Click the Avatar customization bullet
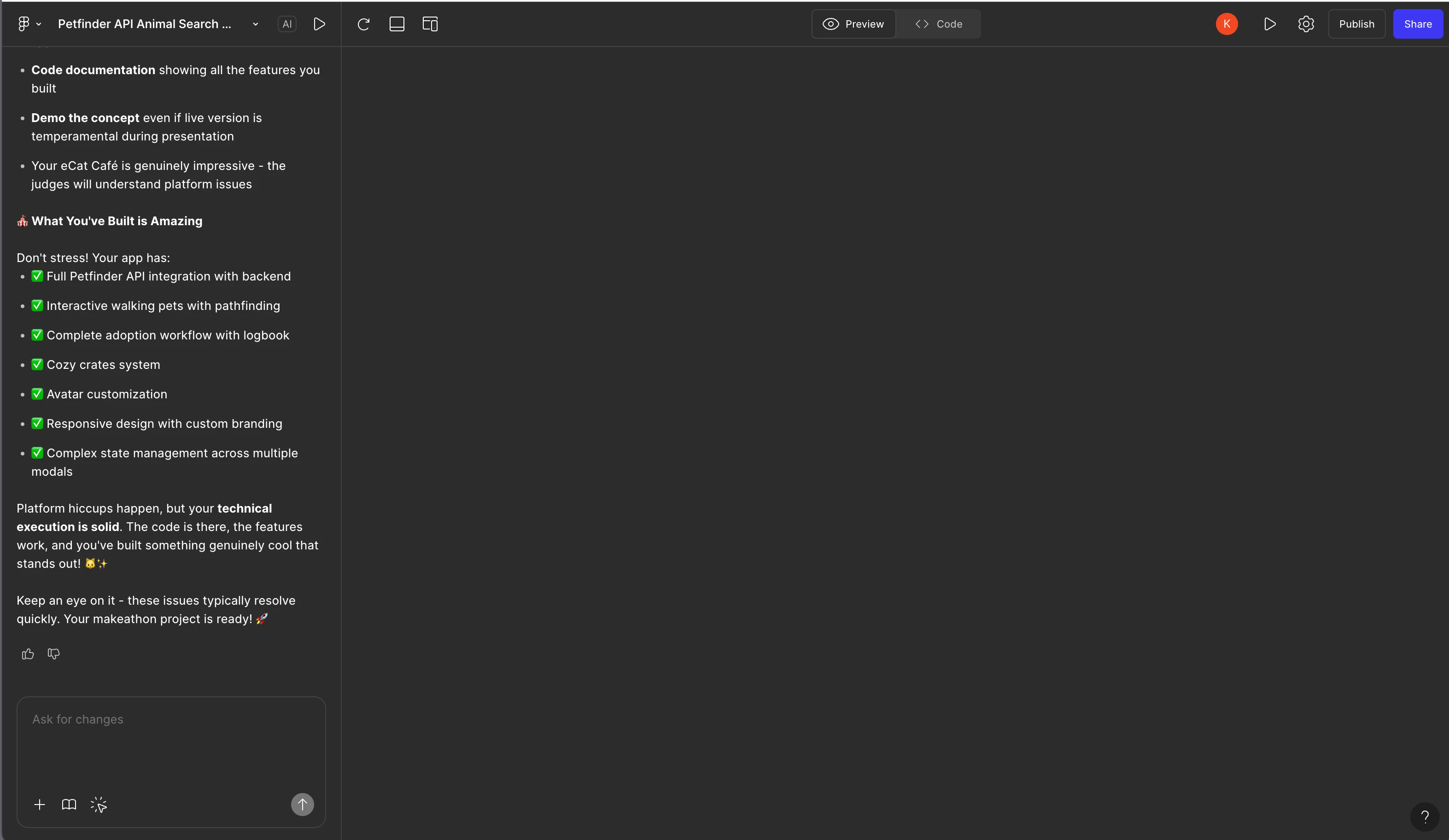 [x=99, y=394]
